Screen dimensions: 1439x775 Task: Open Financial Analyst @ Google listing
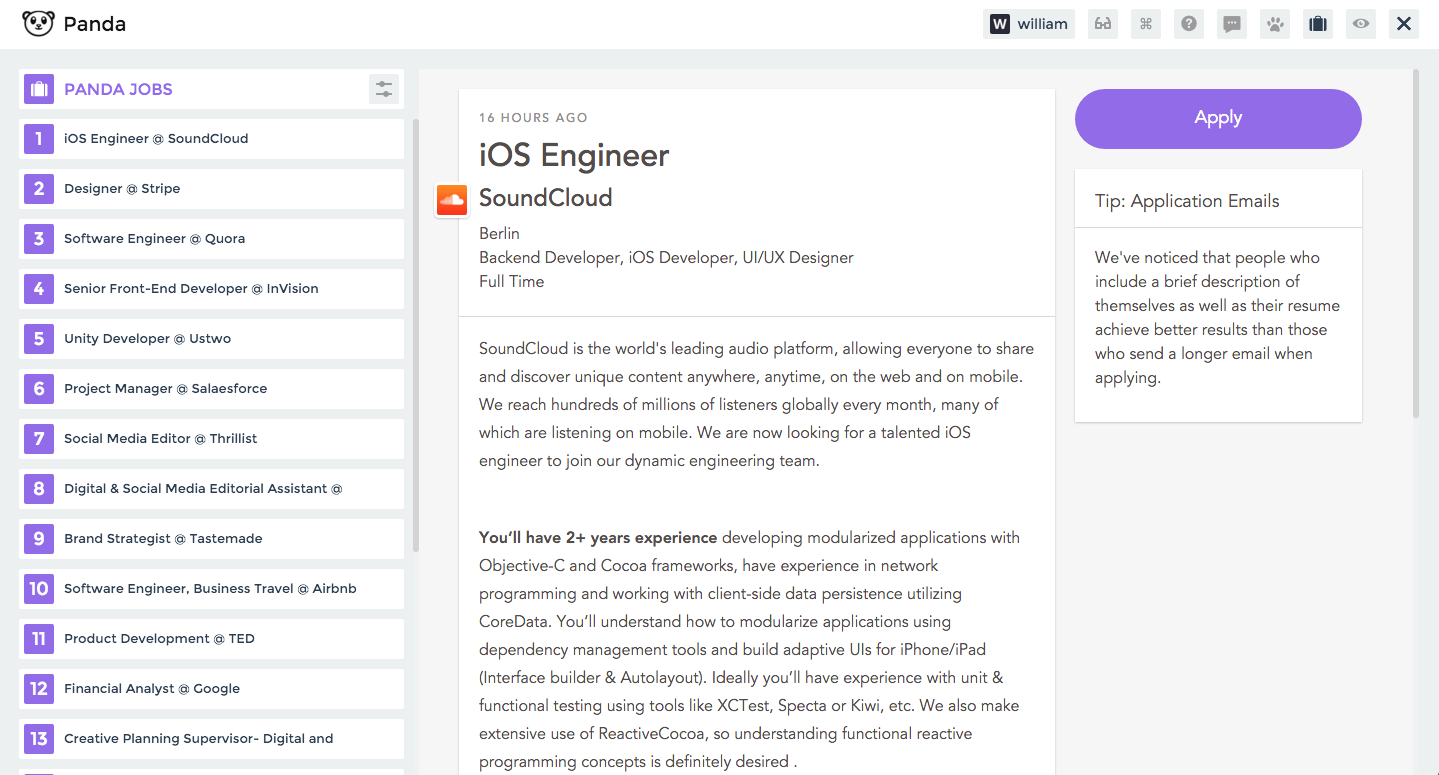[x=212, y=689]
